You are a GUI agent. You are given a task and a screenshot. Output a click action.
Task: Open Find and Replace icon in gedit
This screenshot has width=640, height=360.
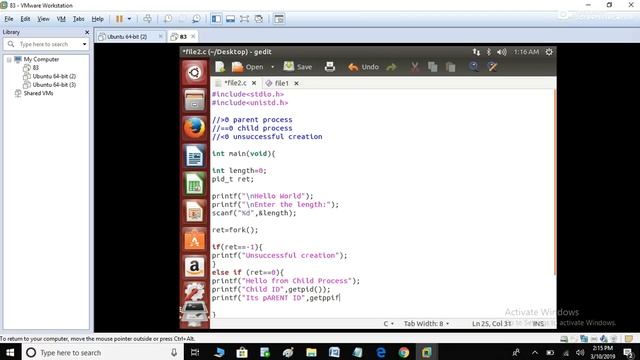pyautogui.click(x=492, y=67)
